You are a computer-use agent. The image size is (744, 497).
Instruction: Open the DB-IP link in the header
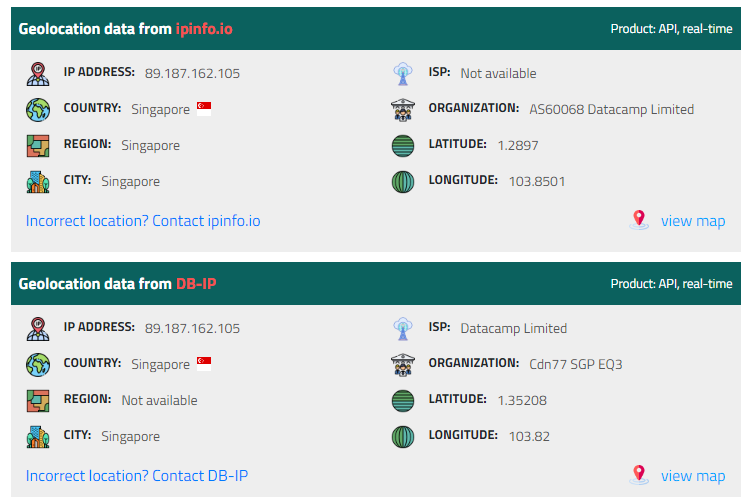196,284
